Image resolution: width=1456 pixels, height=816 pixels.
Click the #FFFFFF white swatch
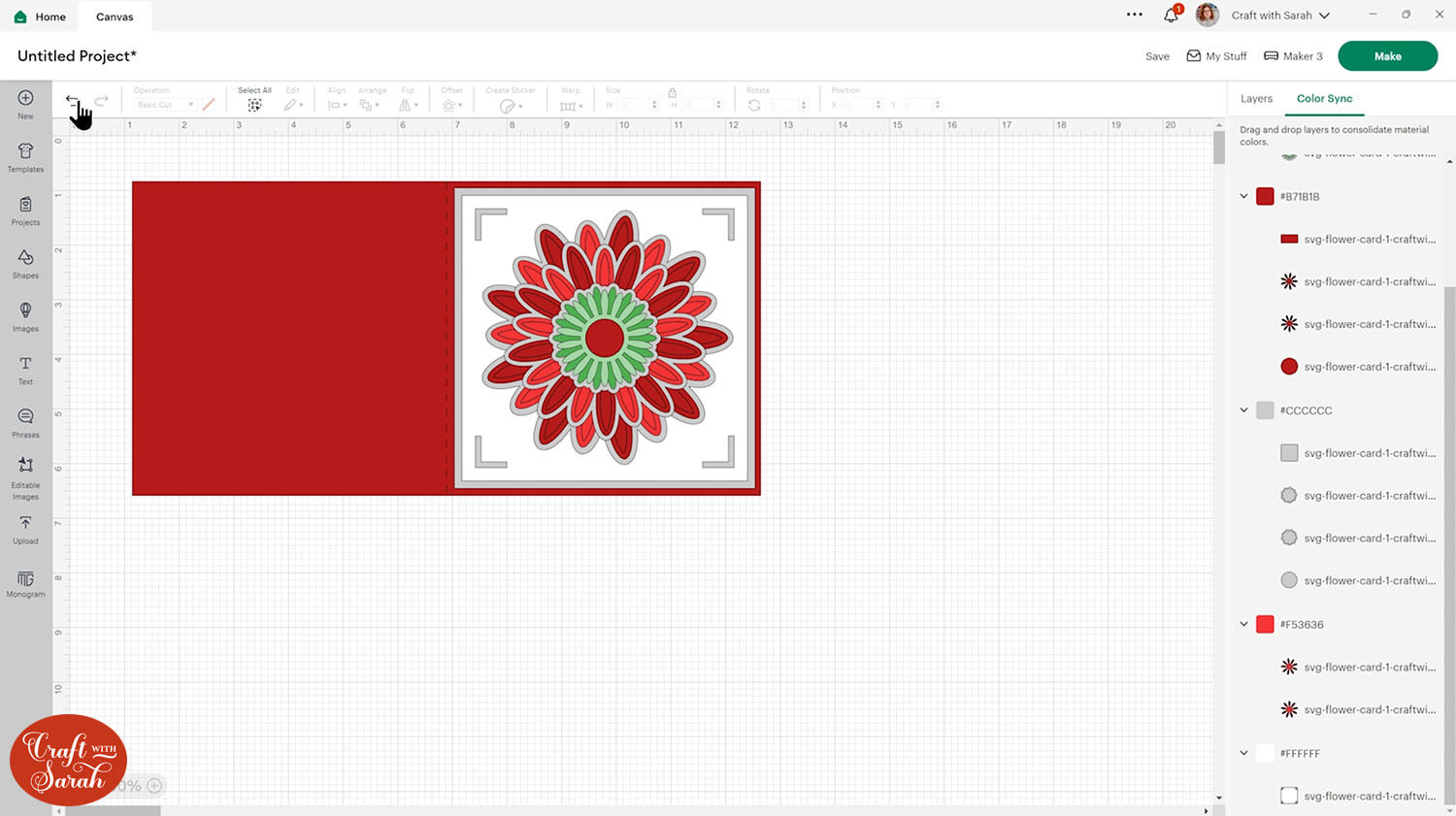coord(1265,753)
